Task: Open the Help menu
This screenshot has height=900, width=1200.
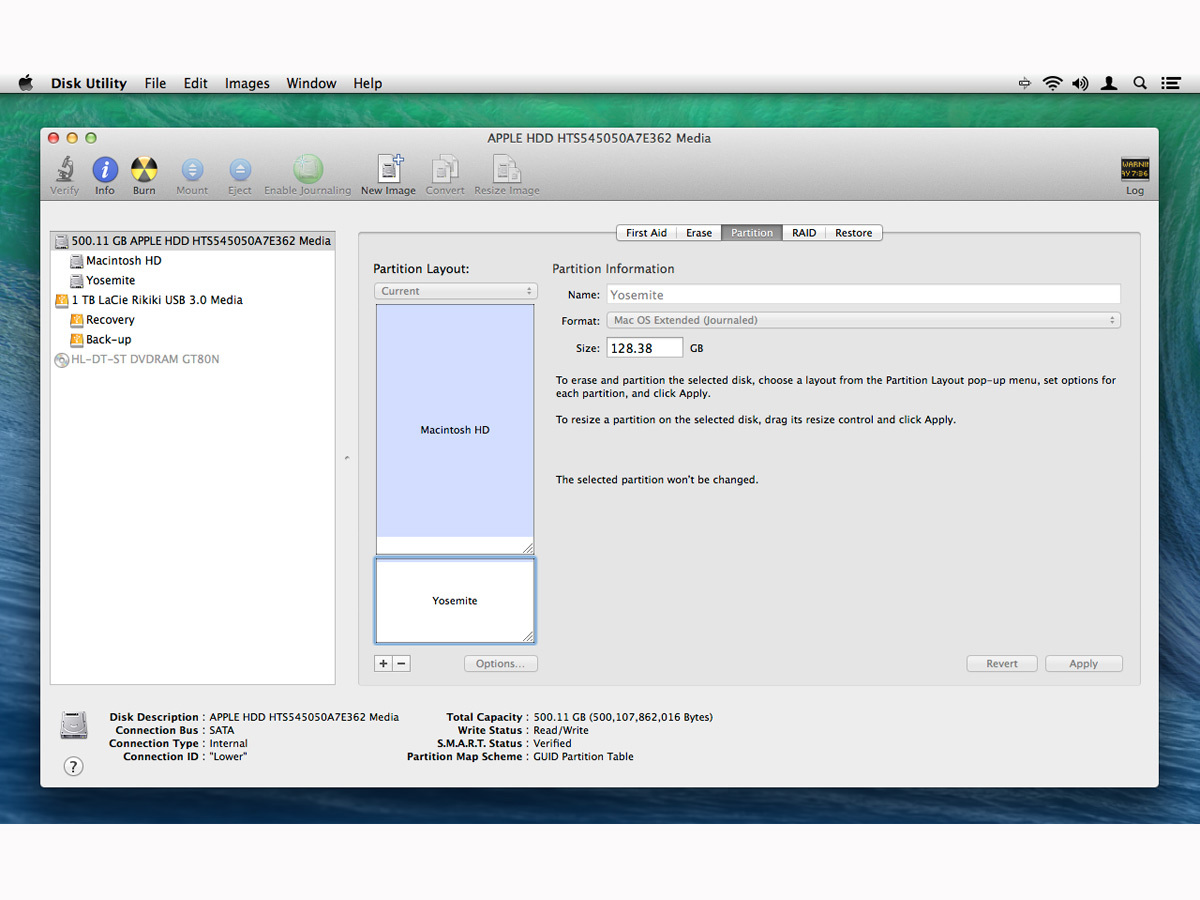Action: 368,84
